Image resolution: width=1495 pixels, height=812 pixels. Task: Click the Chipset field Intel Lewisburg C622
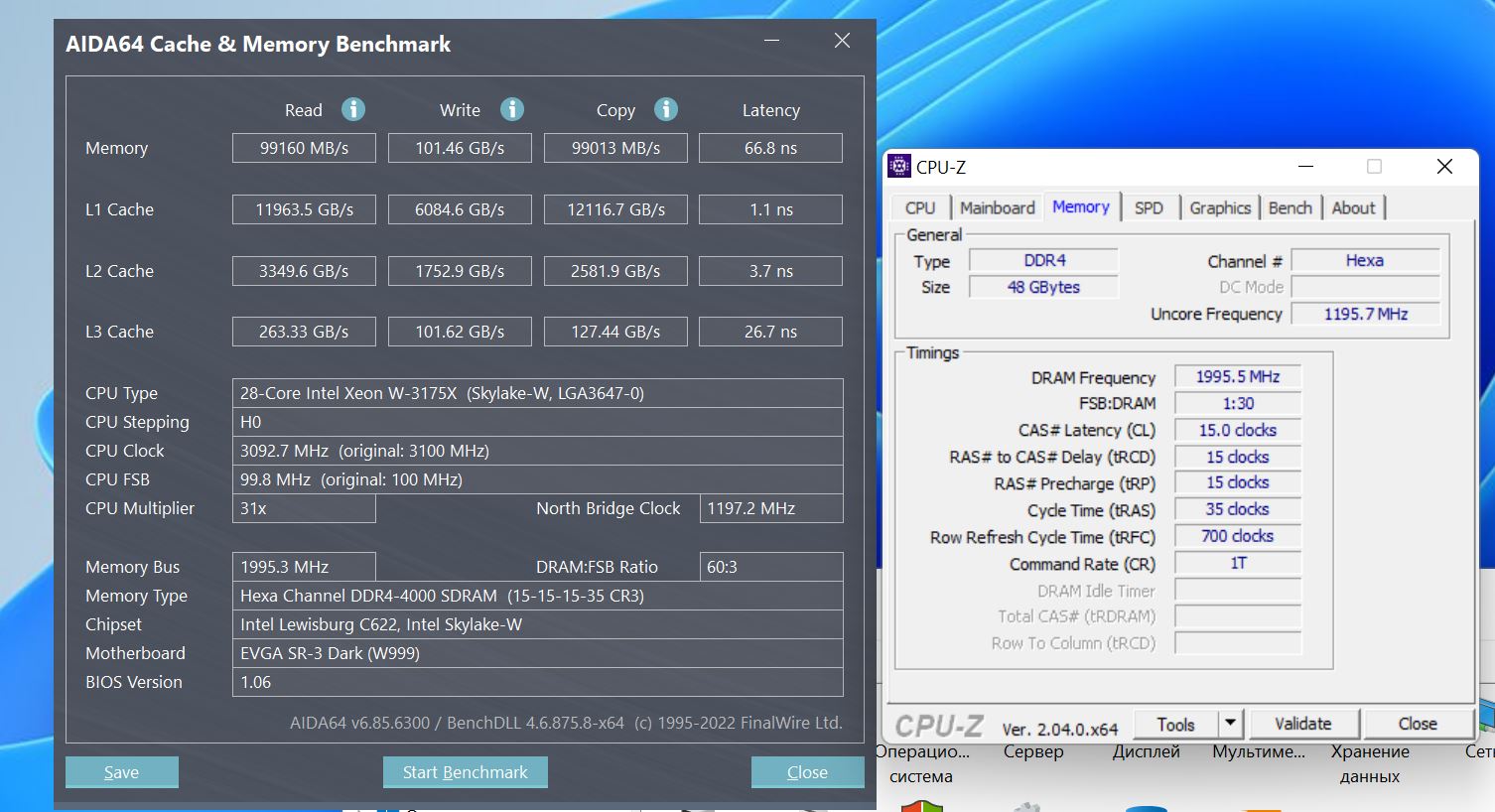[x=538, y=624]
